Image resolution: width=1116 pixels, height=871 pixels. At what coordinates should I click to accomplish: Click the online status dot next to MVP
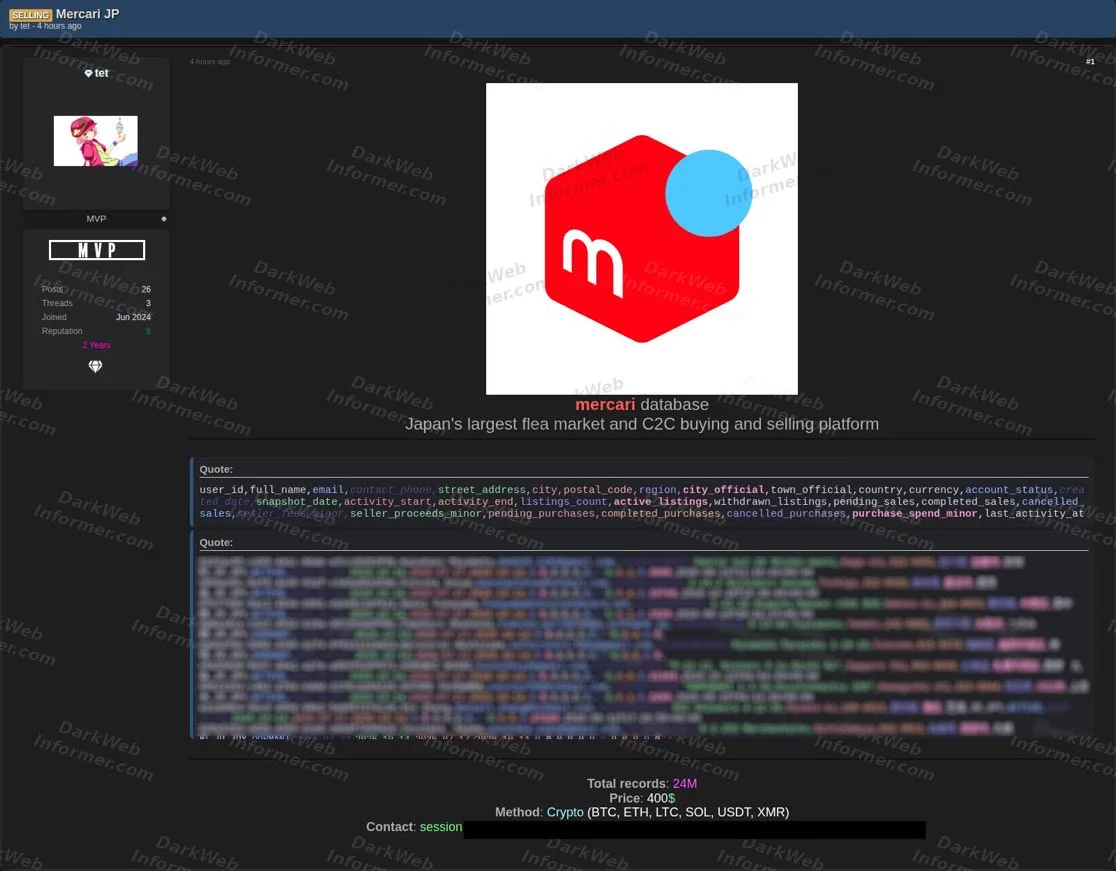[x=164, y=219]
